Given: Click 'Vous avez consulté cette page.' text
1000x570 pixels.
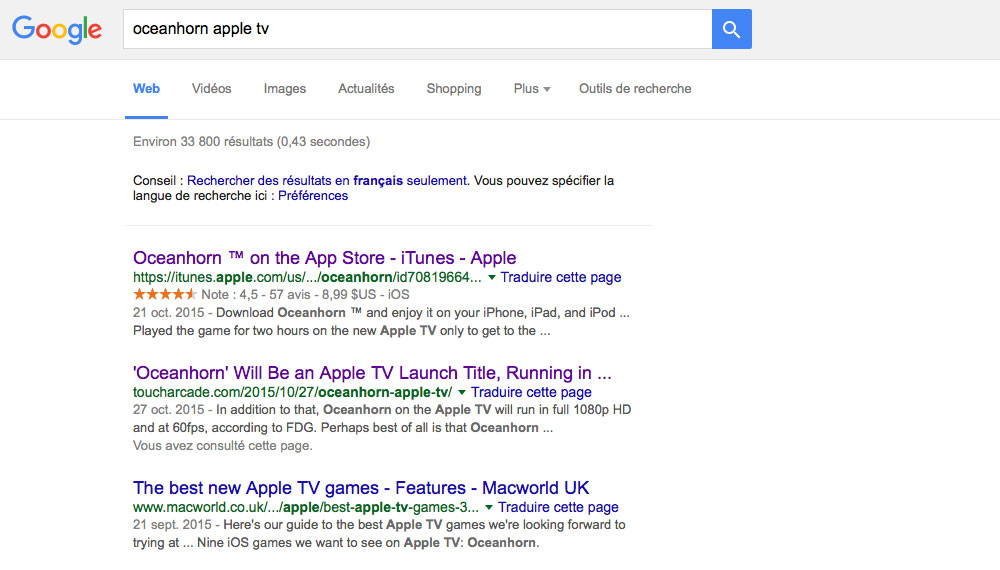Looking at the screenshot, I should 223,446.
